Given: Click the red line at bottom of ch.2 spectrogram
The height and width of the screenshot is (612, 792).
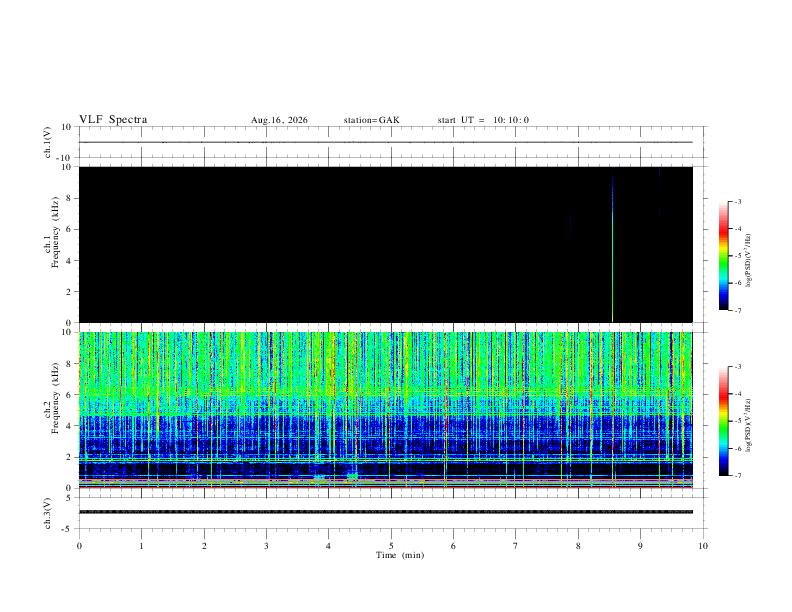Looking at the screenshot, I should (x=385, y=487).
